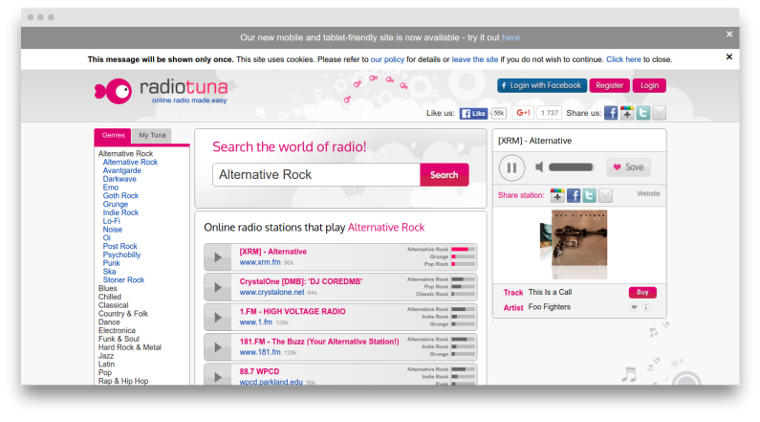This screenshot has height=422, width=760.
Task: Share site on Twitter in header
Action: [643, 113]
